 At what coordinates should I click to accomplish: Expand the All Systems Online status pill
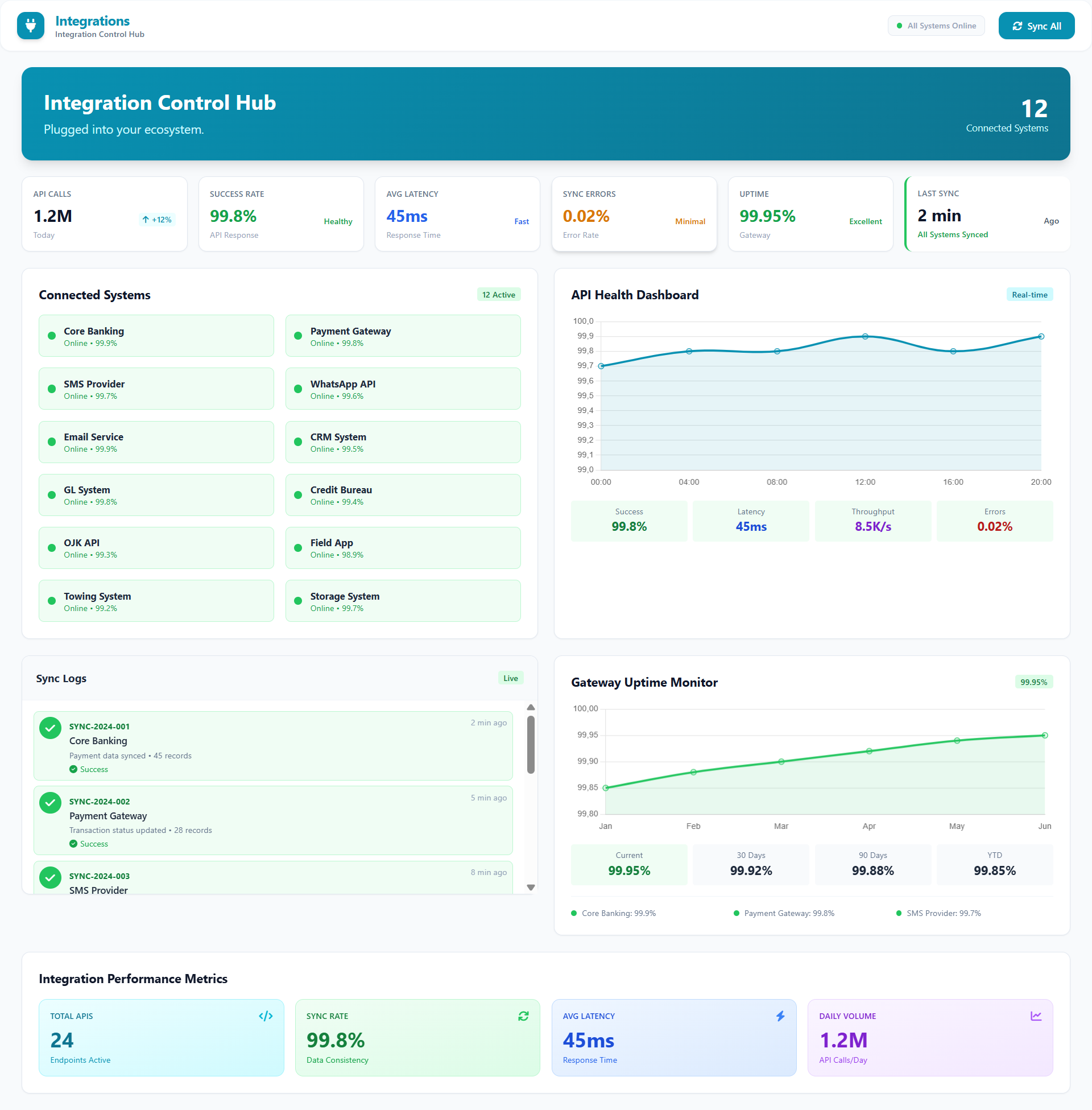coord(936,25)
